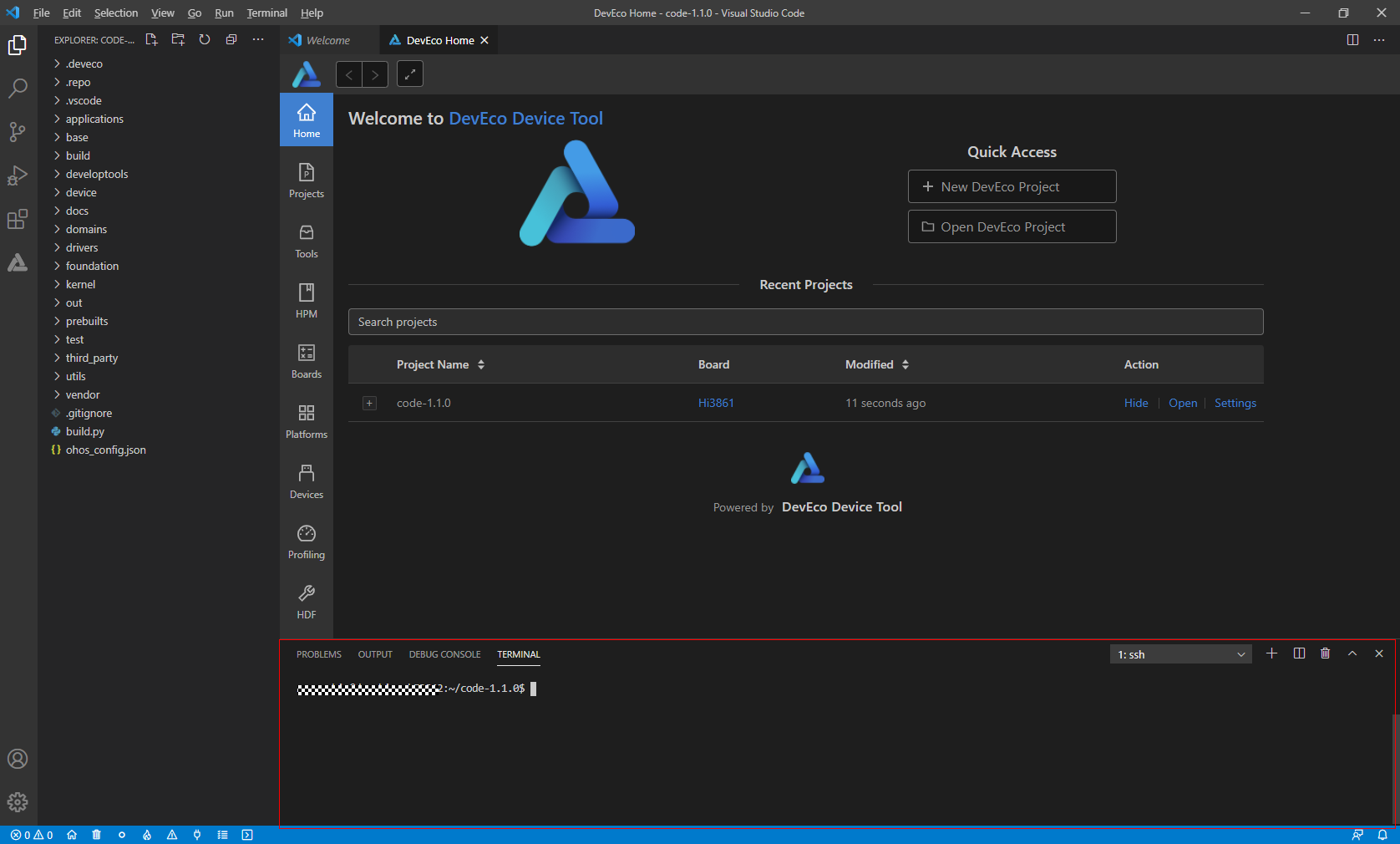The image size is (1400, 844).
Task: Open Boards page in DevEco sidebar
Action: tap(307, 361)
